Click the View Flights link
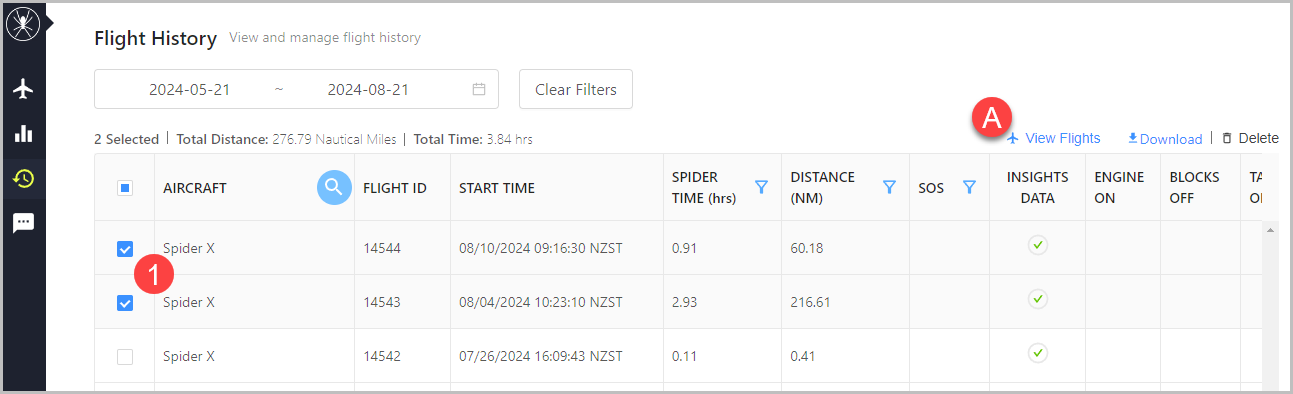1293x394 pixels. [1053, 138]
